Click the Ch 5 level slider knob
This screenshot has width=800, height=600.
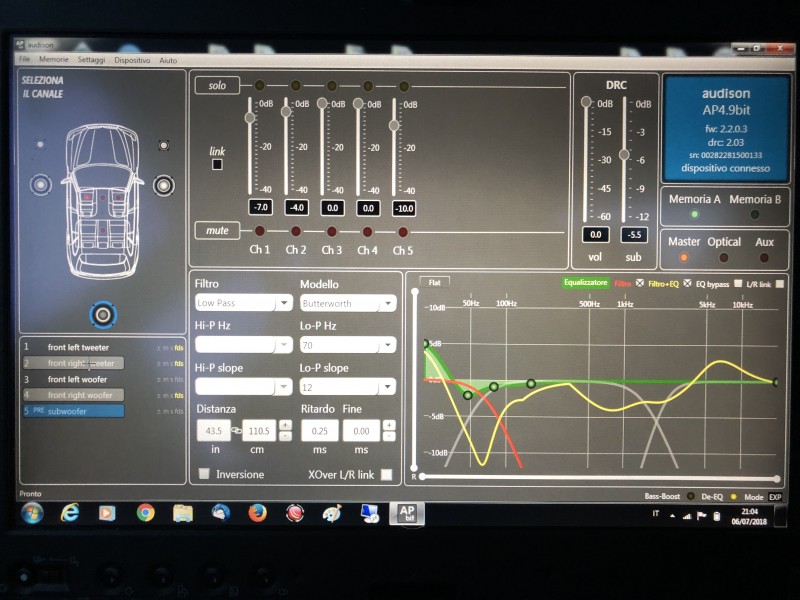pos(394,125)
